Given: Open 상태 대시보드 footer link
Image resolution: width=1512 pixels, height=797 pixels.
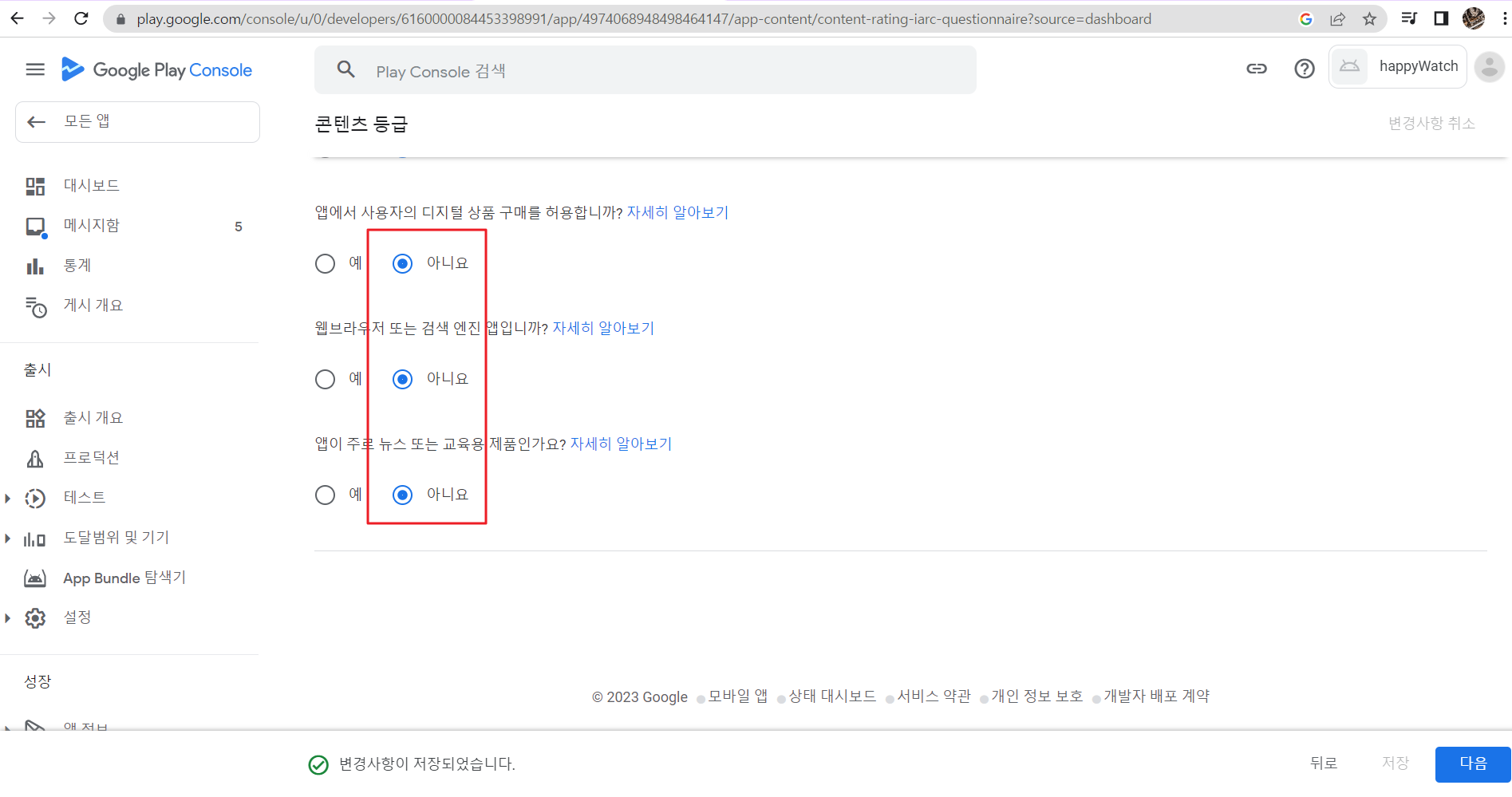Looking at the screenshot, I should pyautogui.click(x=832, y=696).
